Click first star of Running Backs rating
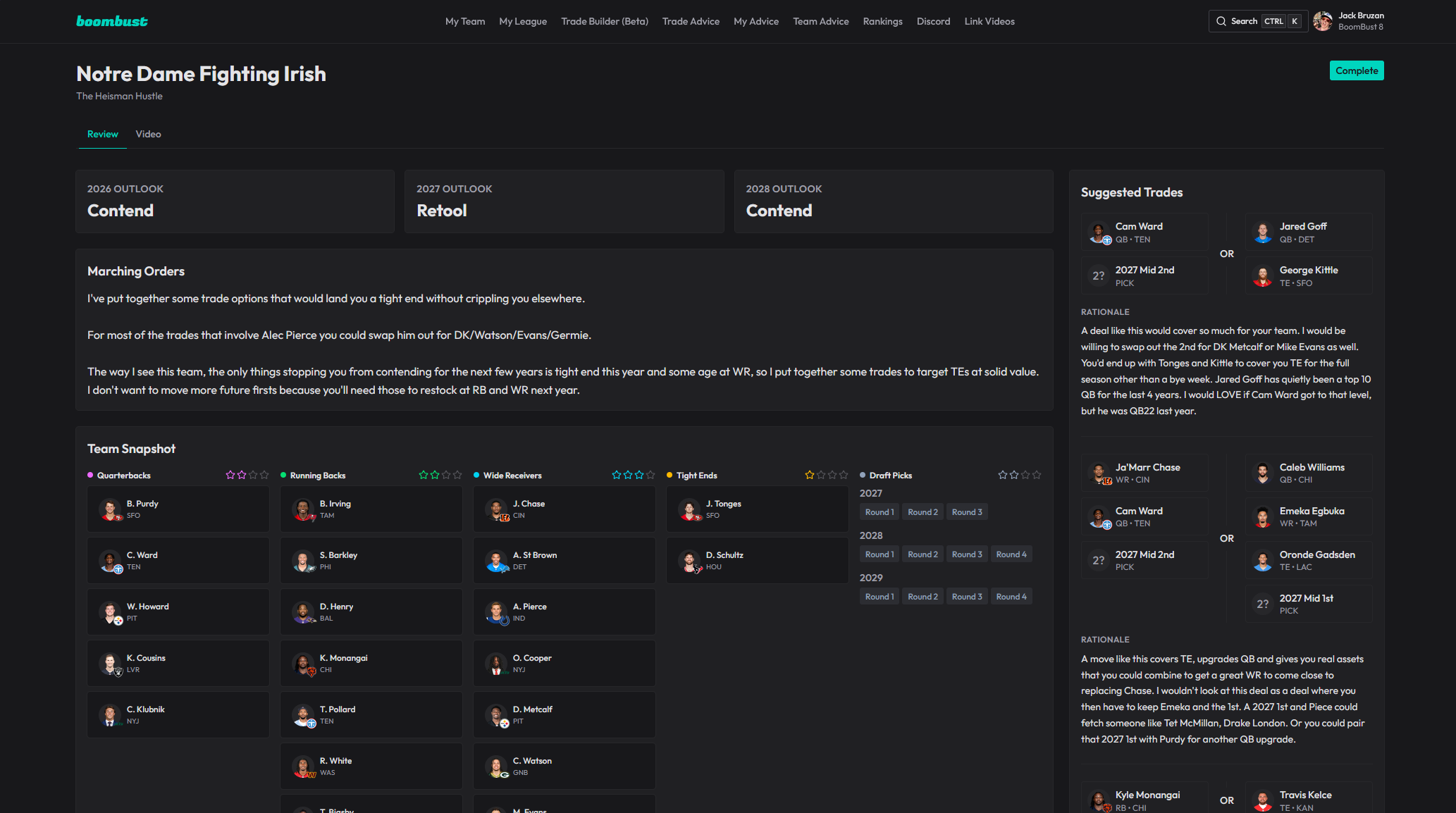 424,476
